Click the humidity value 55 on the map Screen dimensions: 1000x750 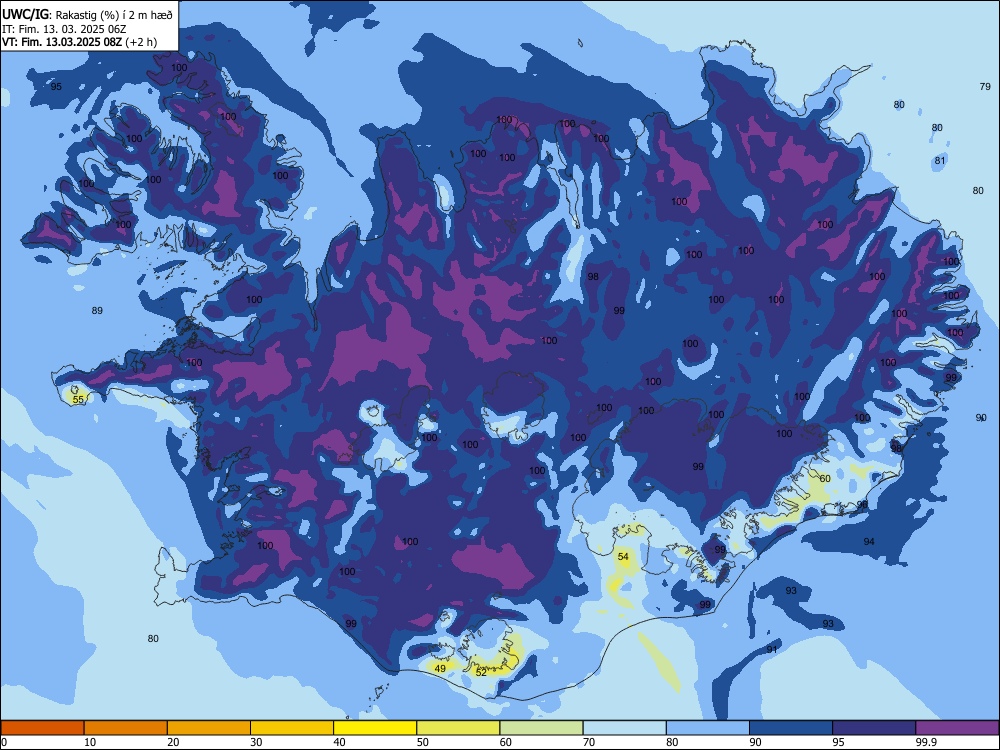[78, 400]
